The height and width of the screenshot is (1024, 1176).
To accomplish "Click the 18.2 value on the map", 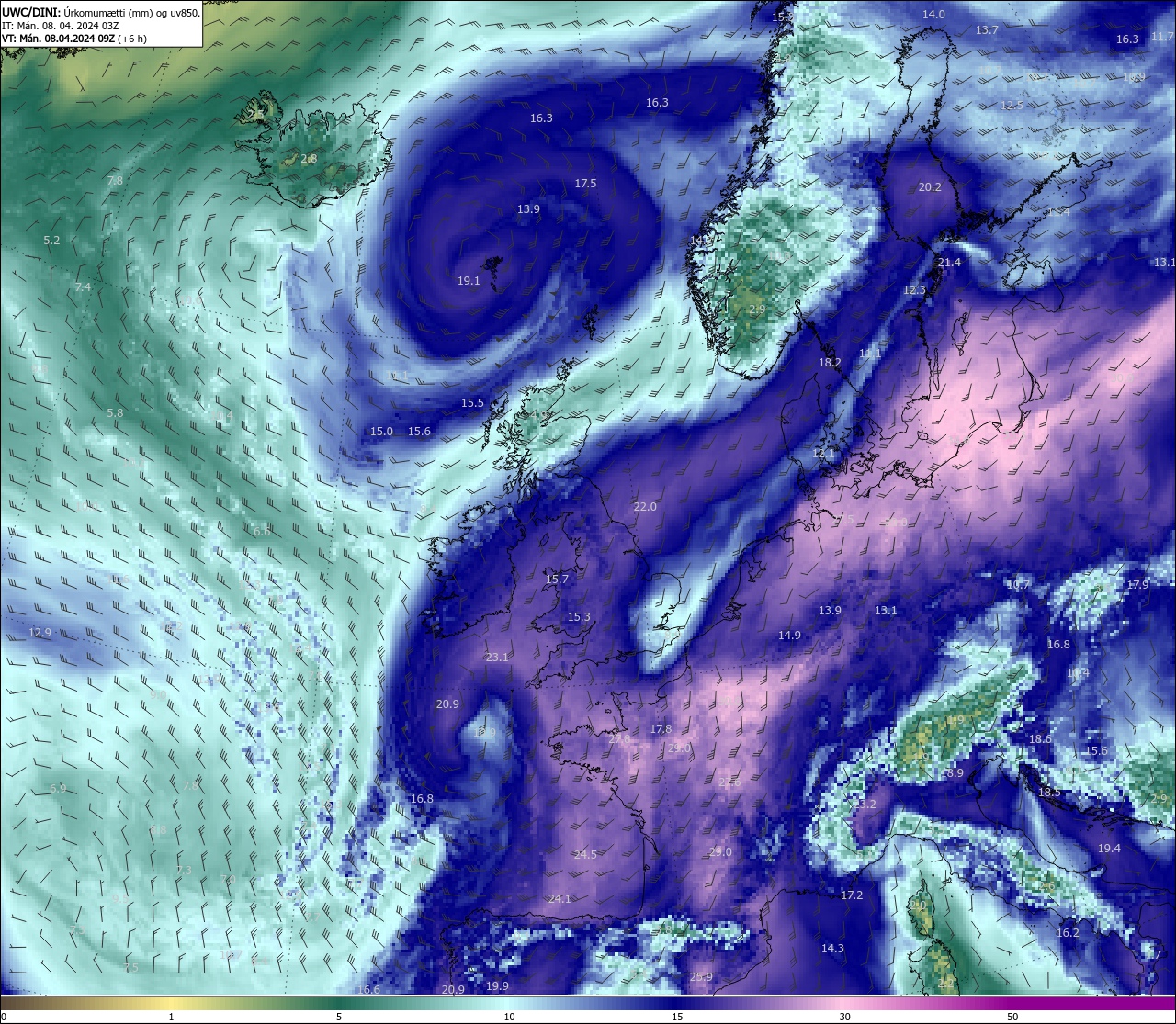I will tap(830, 363).
